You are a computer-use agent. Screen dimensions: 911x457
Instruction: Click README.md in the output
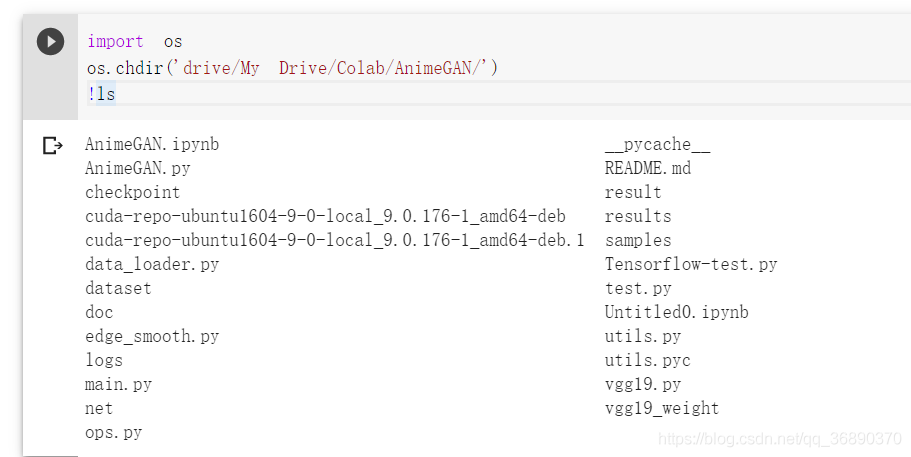[x=648, y=168]
